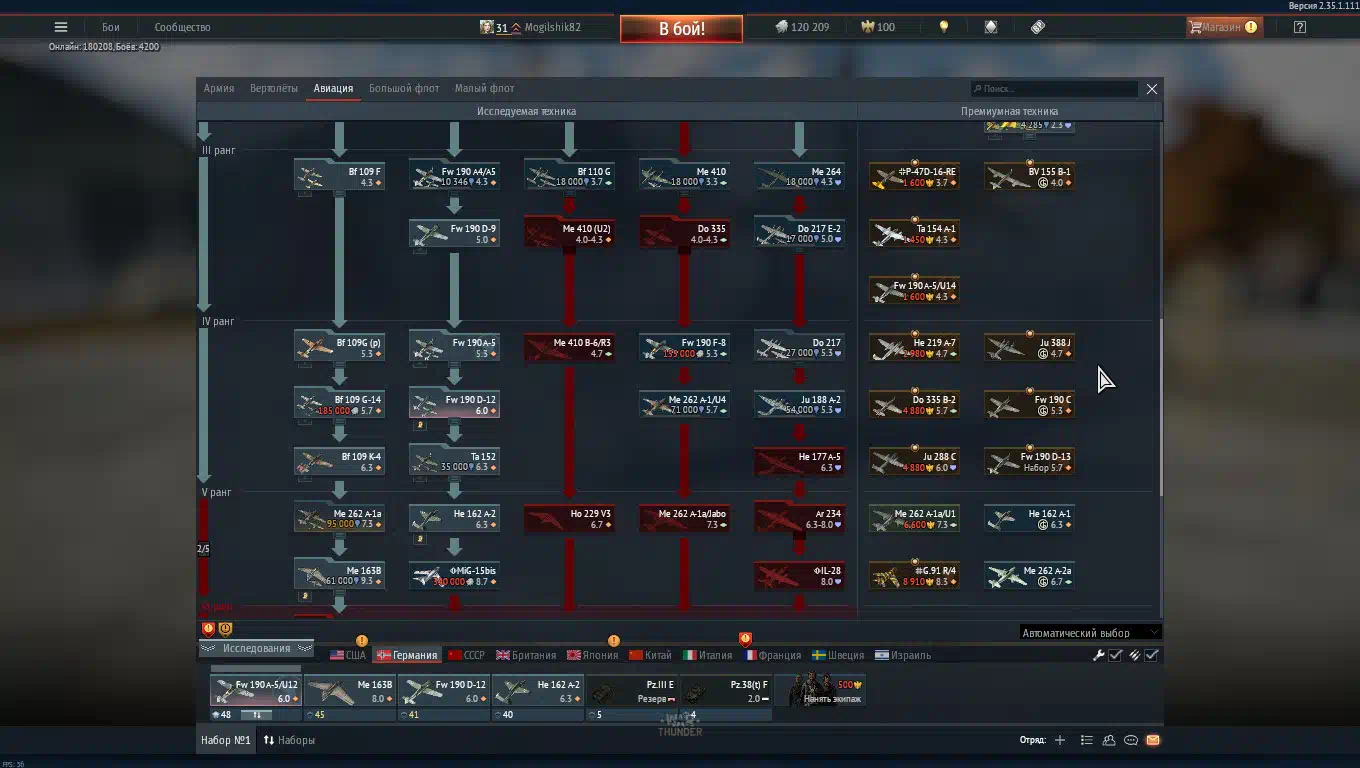
Task: Open the chat bubble icon
Action: [x=1131, y=740]
